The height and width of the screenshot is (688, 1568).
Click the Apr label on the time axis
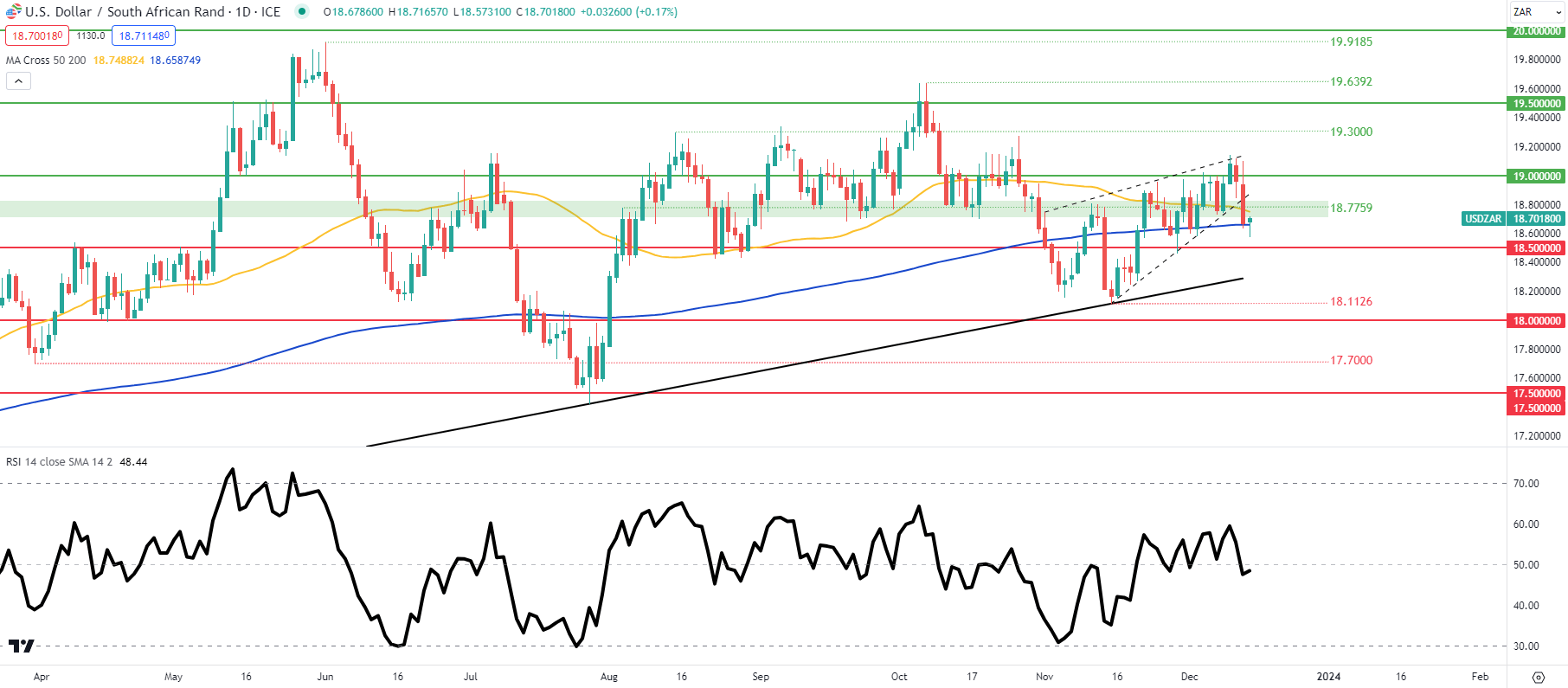(x=42, y=677)
